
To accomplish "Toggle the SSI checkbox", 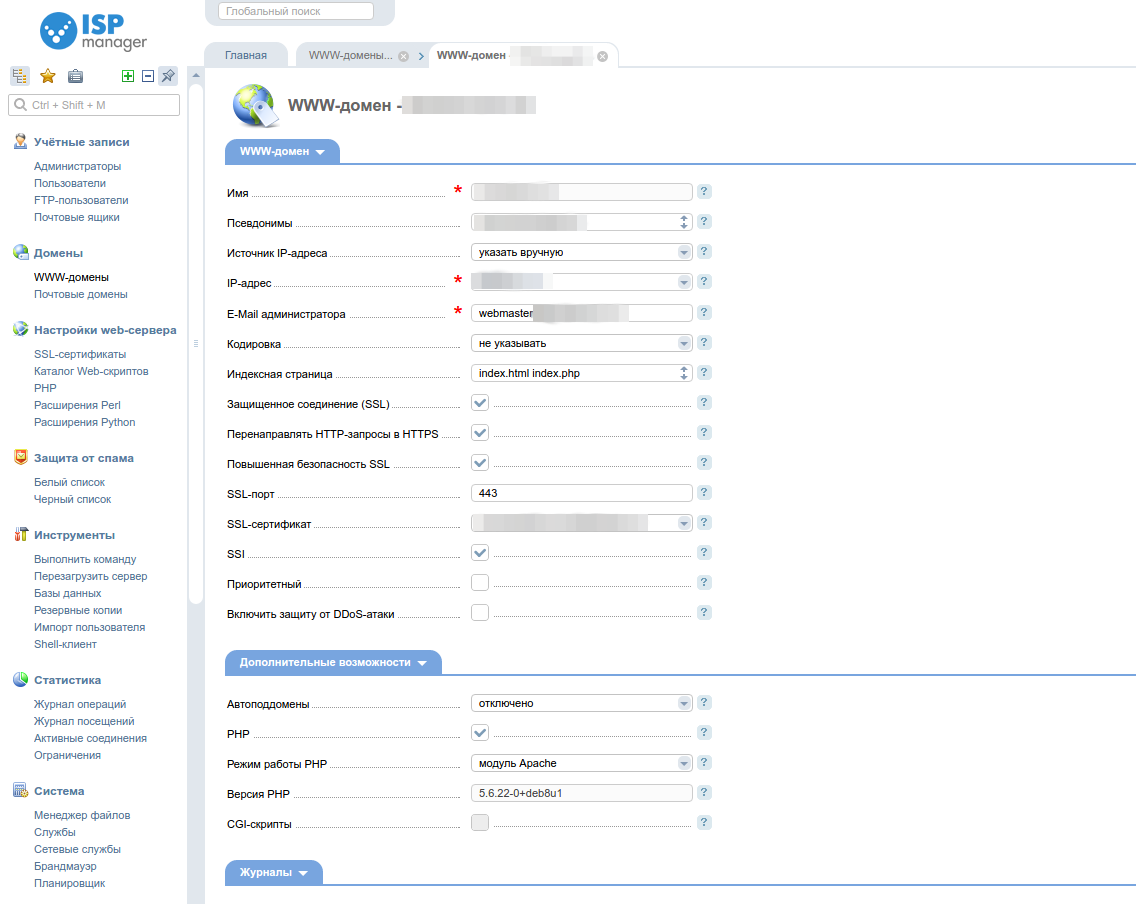I will coord(480,553).
